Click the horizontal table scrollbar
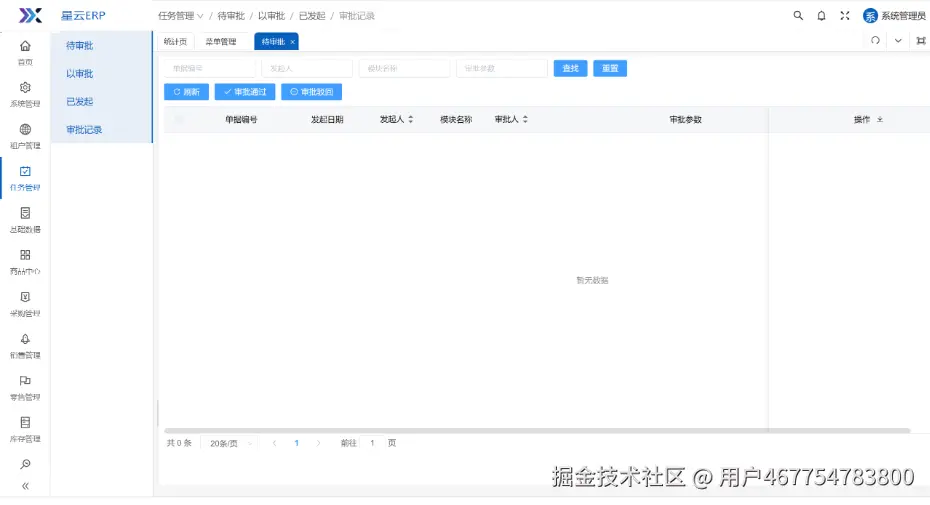The image size is (930, 505). [x=537, y=430]
